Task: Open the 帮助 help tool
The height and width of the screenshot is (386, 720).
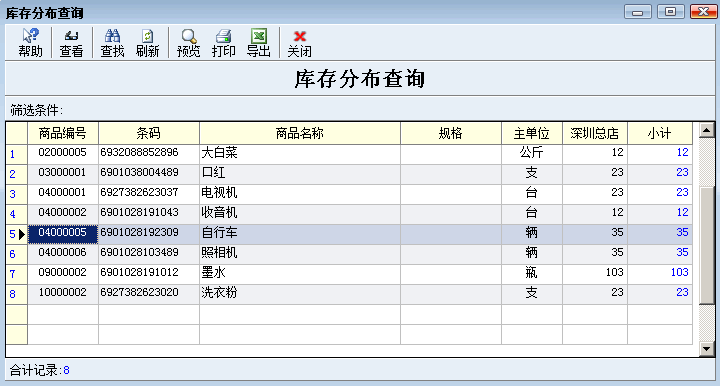Action: 30,43
